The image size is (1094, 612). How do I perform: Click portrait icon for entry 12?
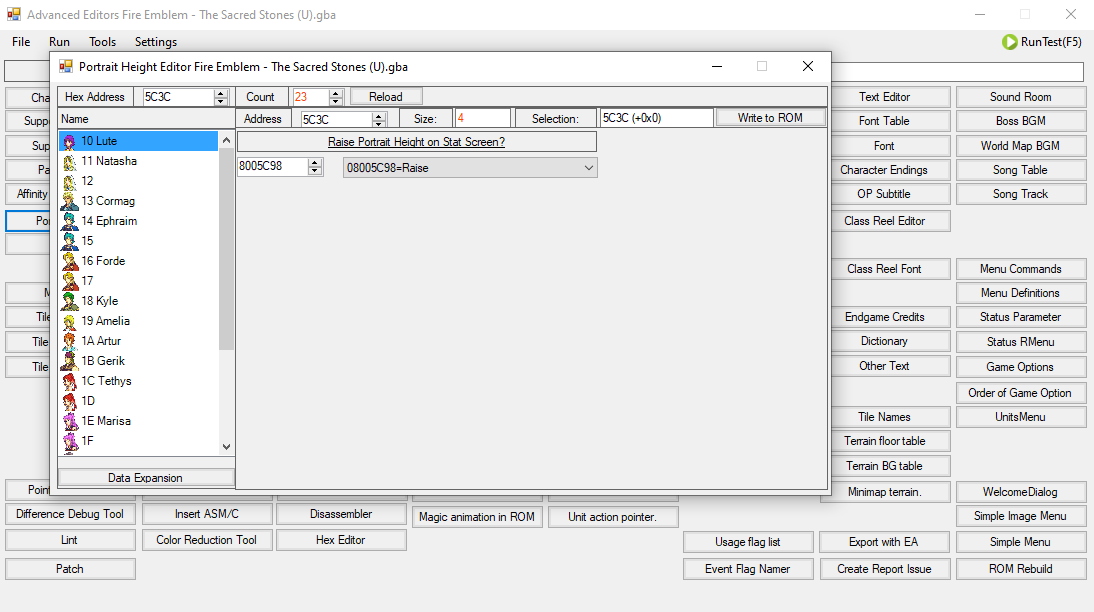click(x=69, y=181)
